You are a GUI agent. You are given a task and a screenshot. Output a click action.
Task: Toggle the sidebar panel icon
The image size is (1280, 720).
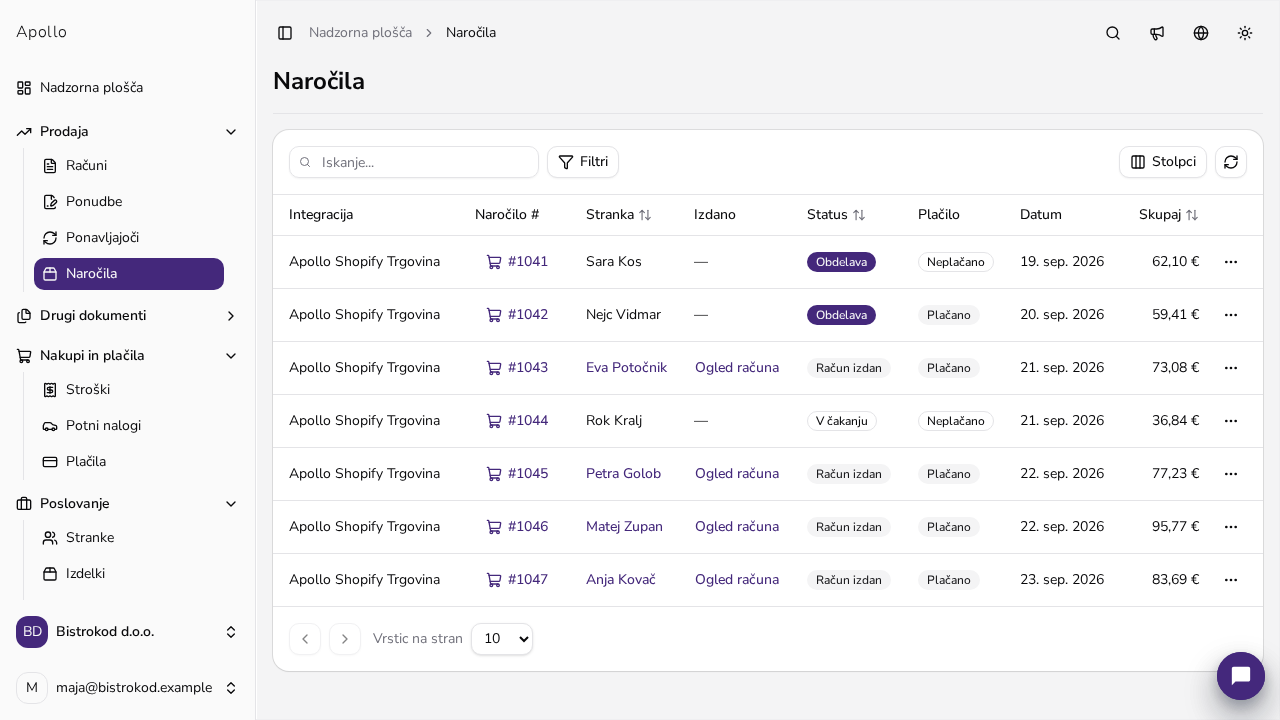(x=285, y=33)
